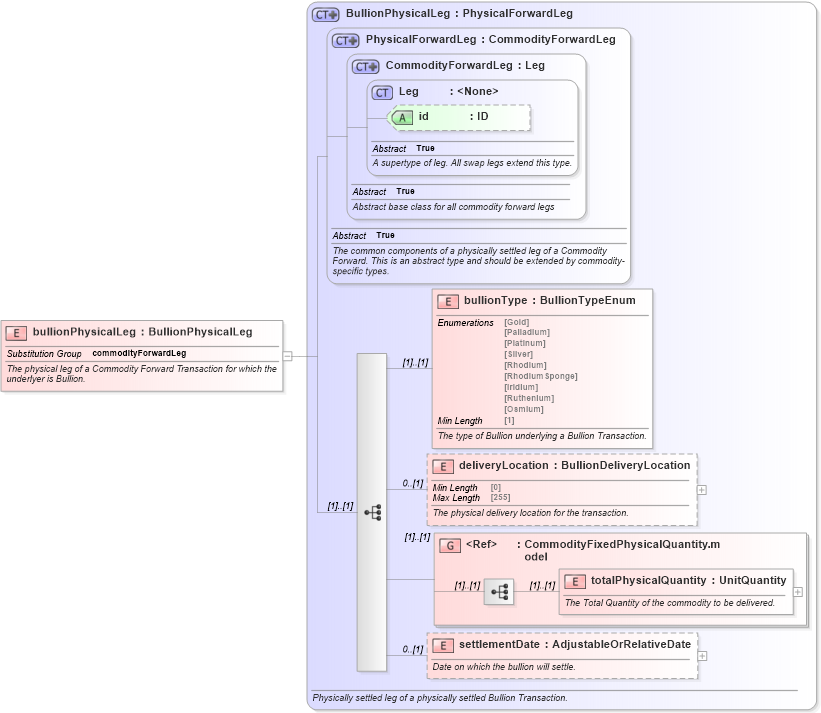Select totalPhysicalQuantity : UnitQuantity label
Image resolution: width=821 pixels, height=713 pixels.
coord(689,581)
